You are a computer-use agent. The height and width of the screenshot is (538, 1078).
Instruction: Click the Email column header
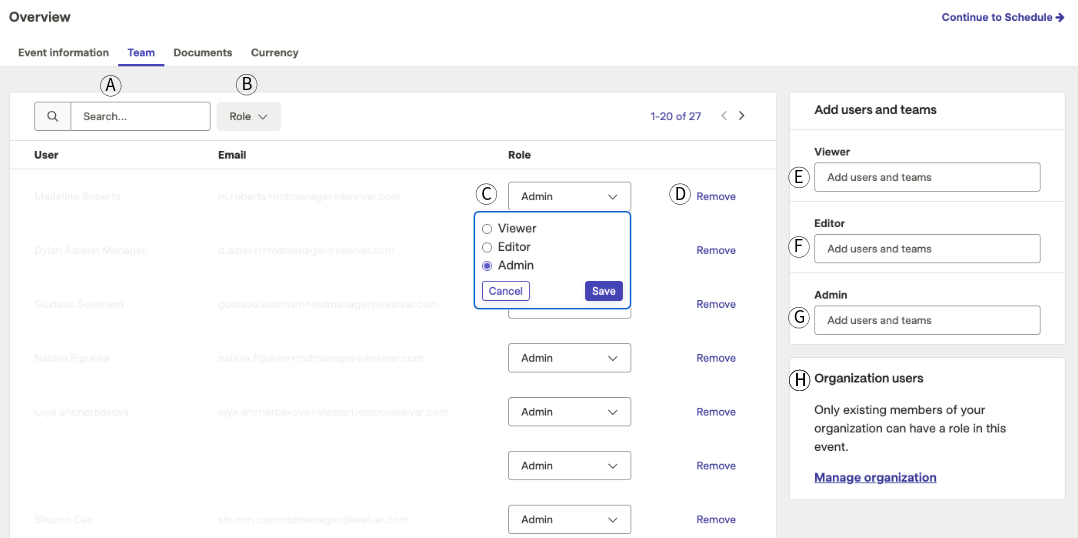[232, 155]
